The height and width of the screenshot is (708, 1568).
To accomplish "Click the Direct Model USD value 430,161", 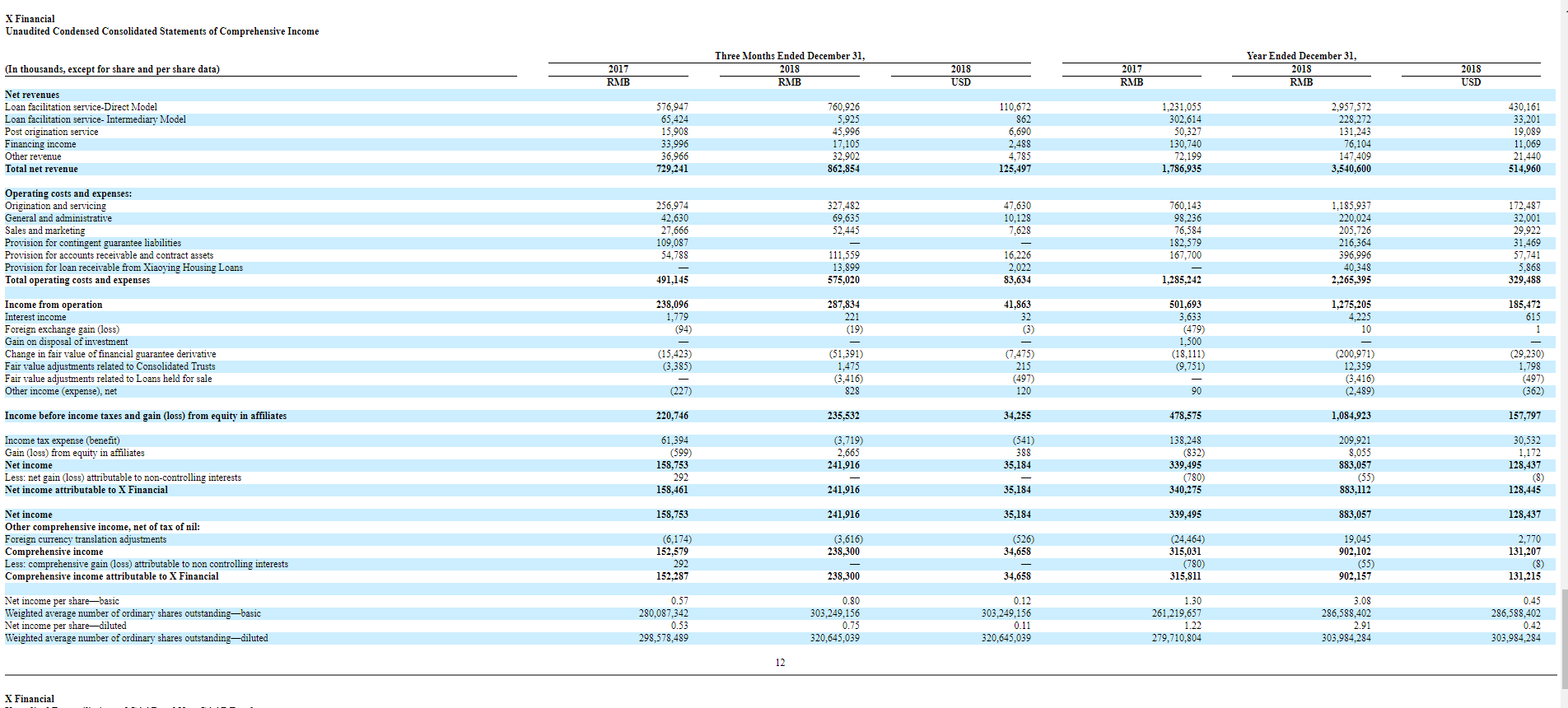I will pos(1524,107).
